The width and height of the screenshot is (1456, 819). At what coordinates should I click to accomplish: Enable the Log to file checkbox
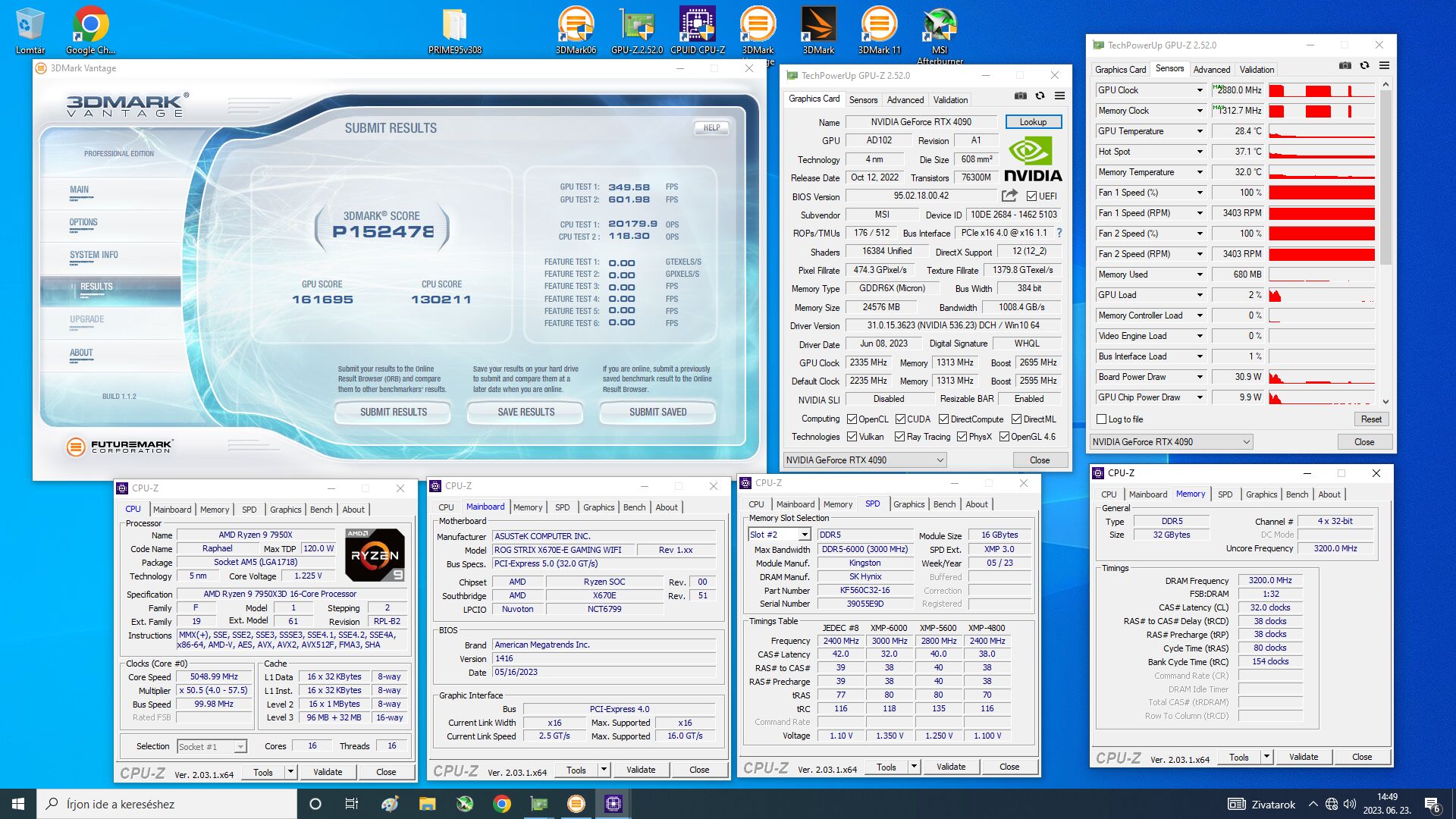coord(1102,419)
